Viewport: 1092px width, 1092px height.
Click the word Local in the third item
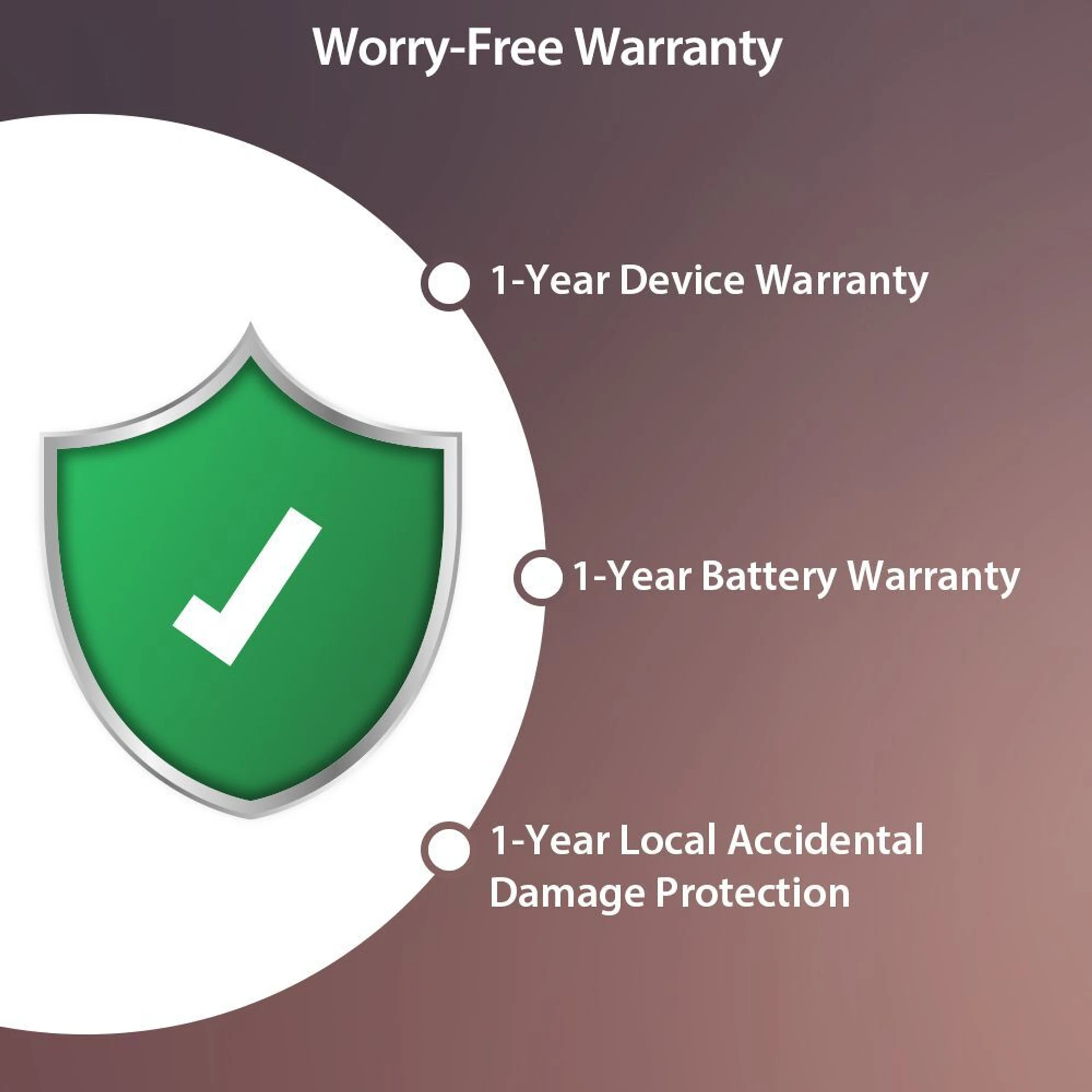point(667,840)
